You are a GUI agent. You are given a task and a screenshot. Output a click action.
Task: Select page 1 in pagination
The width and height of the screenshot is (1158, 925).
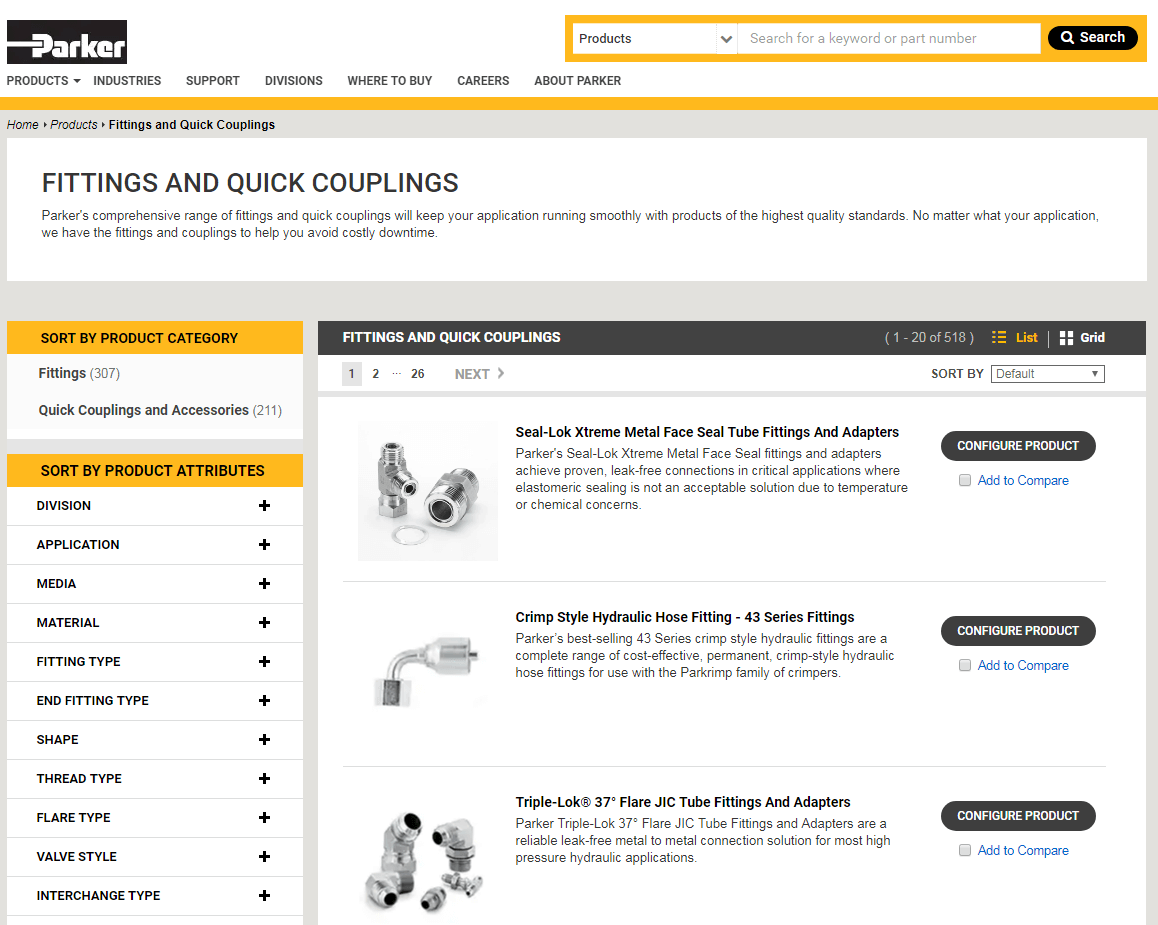coord(352,374)
